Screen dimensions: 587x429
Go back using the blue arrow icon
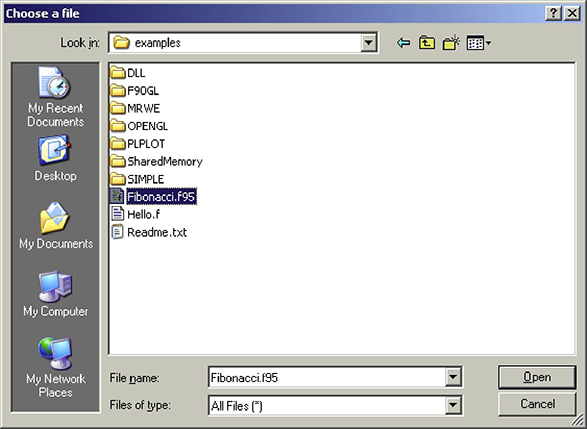click(403, 43)
